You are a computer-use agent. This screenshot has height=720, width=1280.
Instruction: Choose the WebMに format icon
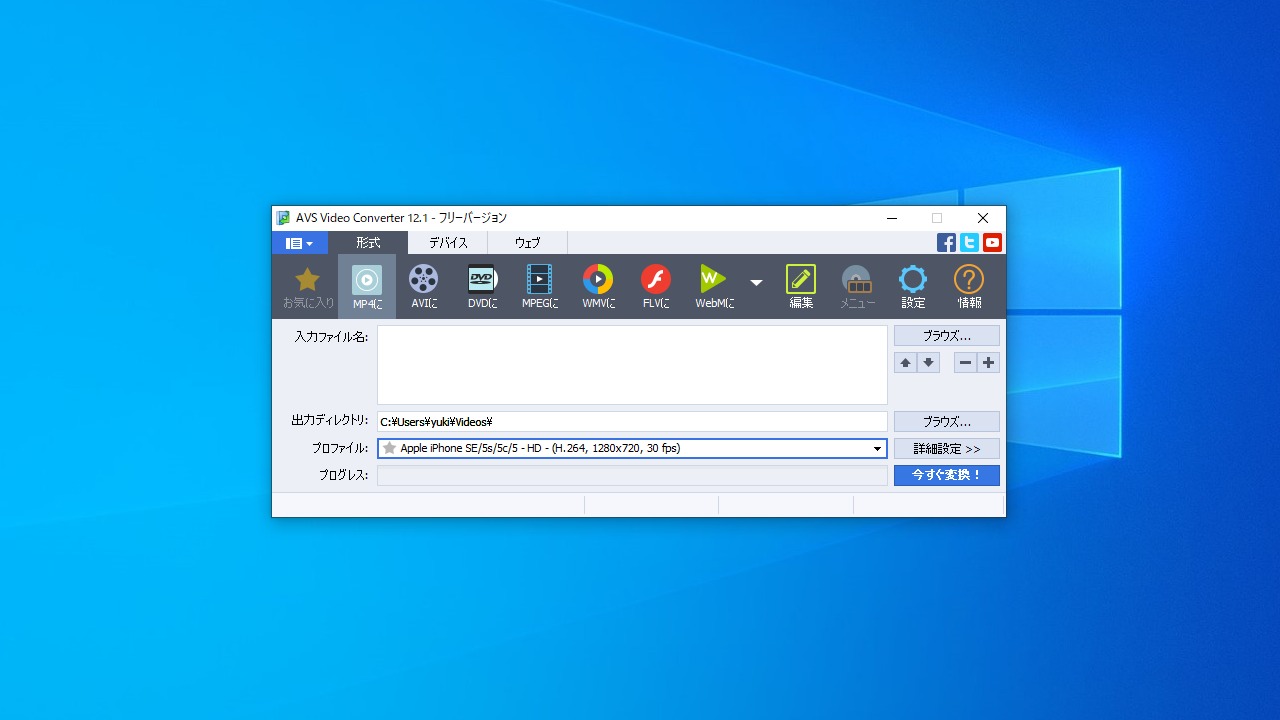point(714,287)
